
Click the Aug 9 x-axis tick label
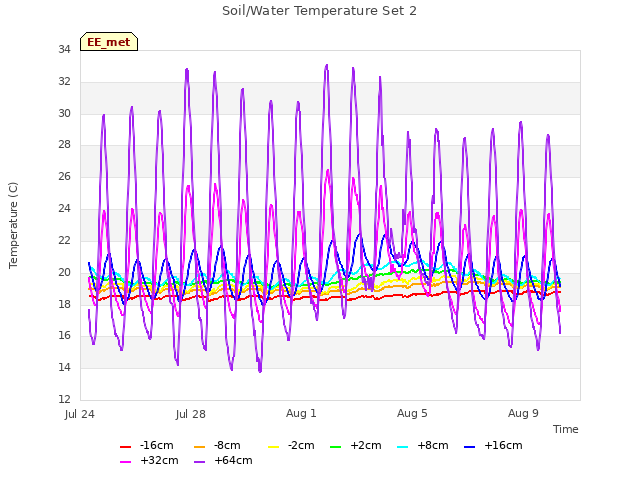[523, 413]
